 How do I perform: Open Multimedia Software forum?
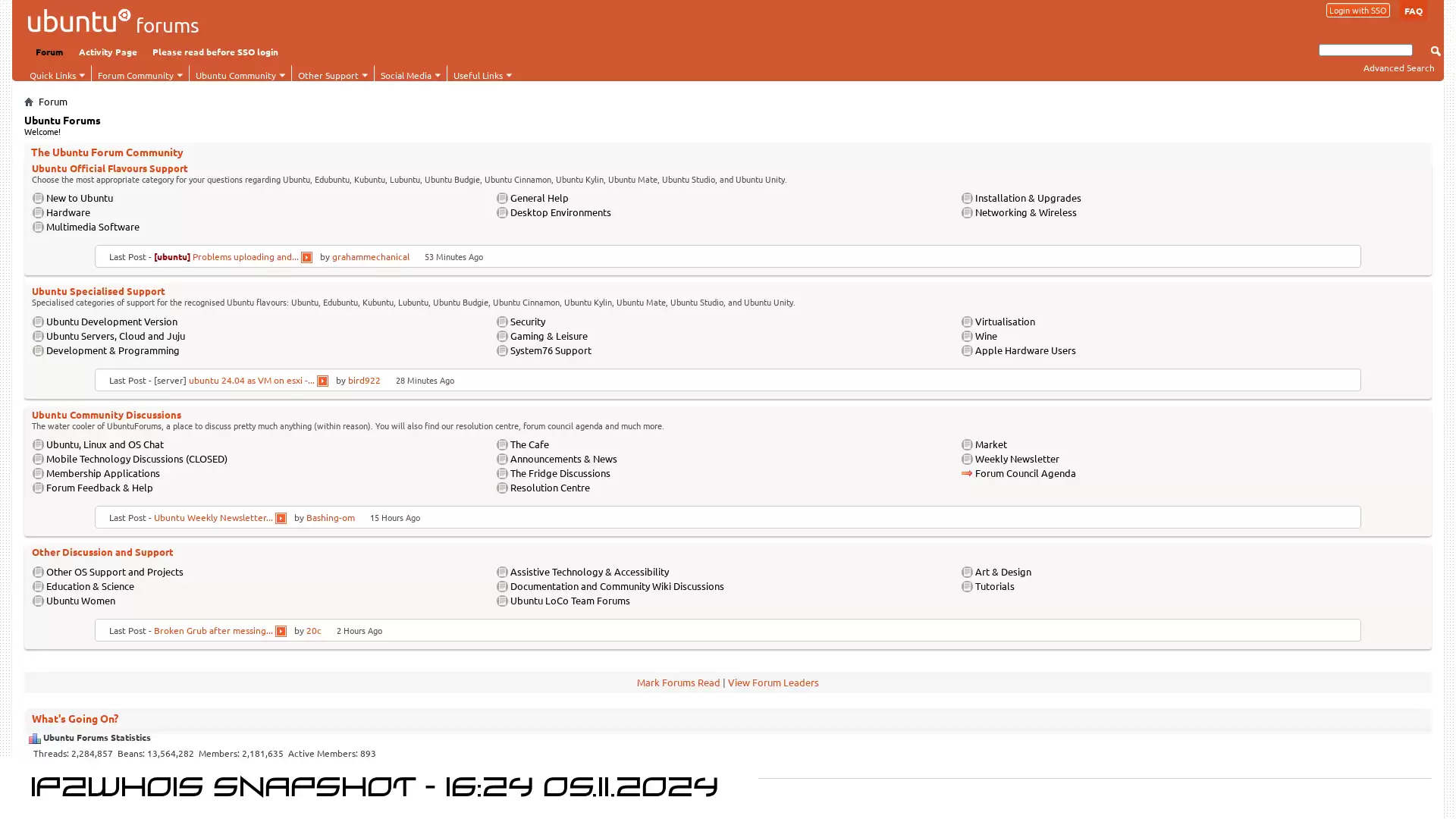(93, 227)
